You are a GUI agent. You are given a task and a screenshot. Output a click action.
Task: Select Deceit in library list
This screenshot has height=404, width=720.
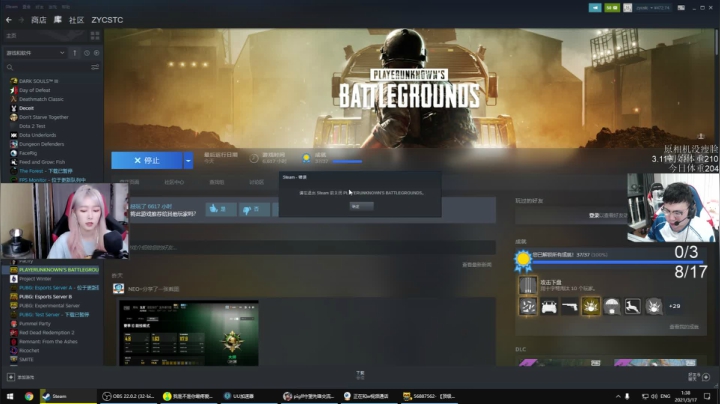(26, 108)
